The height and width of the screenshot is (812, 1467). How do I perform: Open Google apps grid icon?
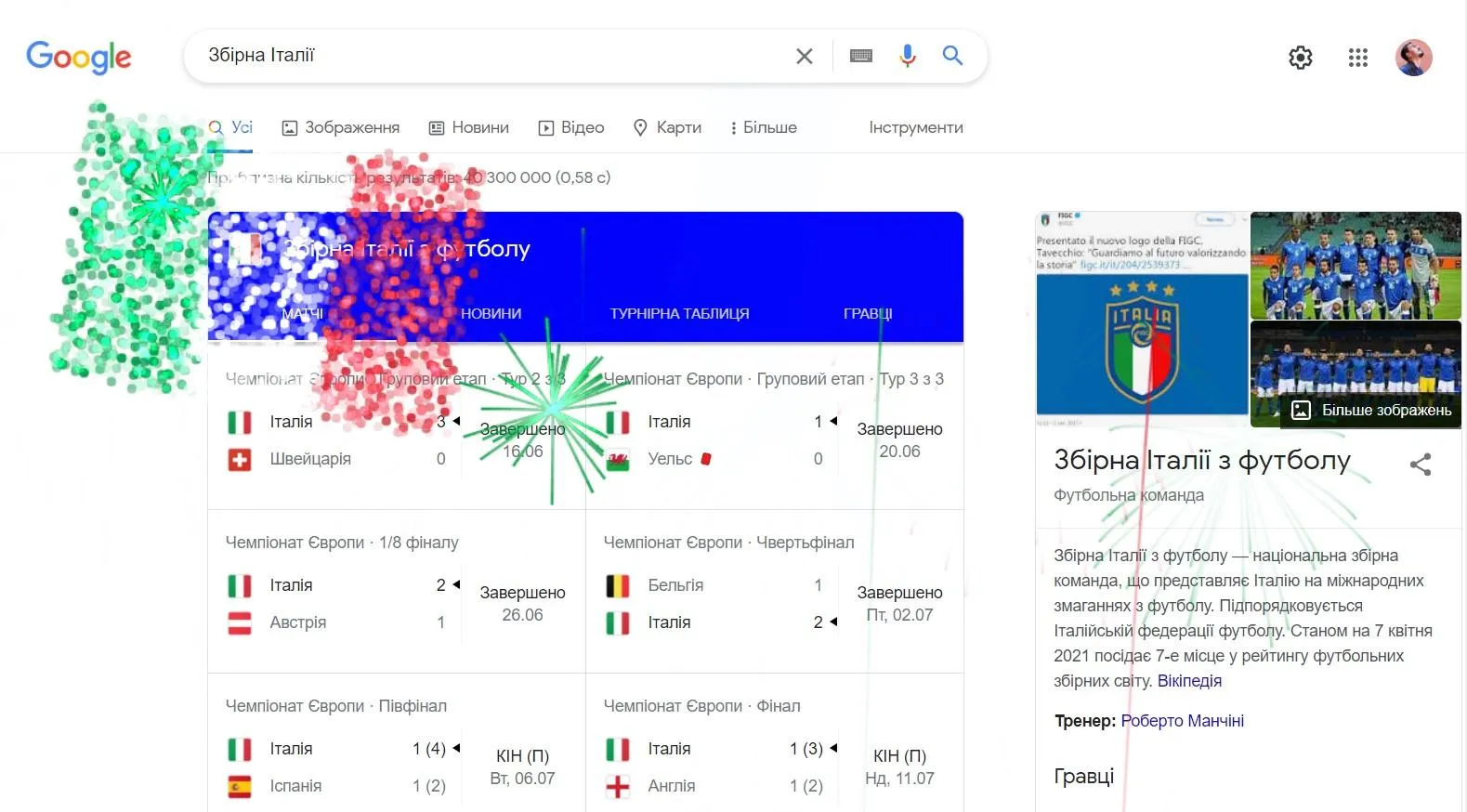[1358, 58]
